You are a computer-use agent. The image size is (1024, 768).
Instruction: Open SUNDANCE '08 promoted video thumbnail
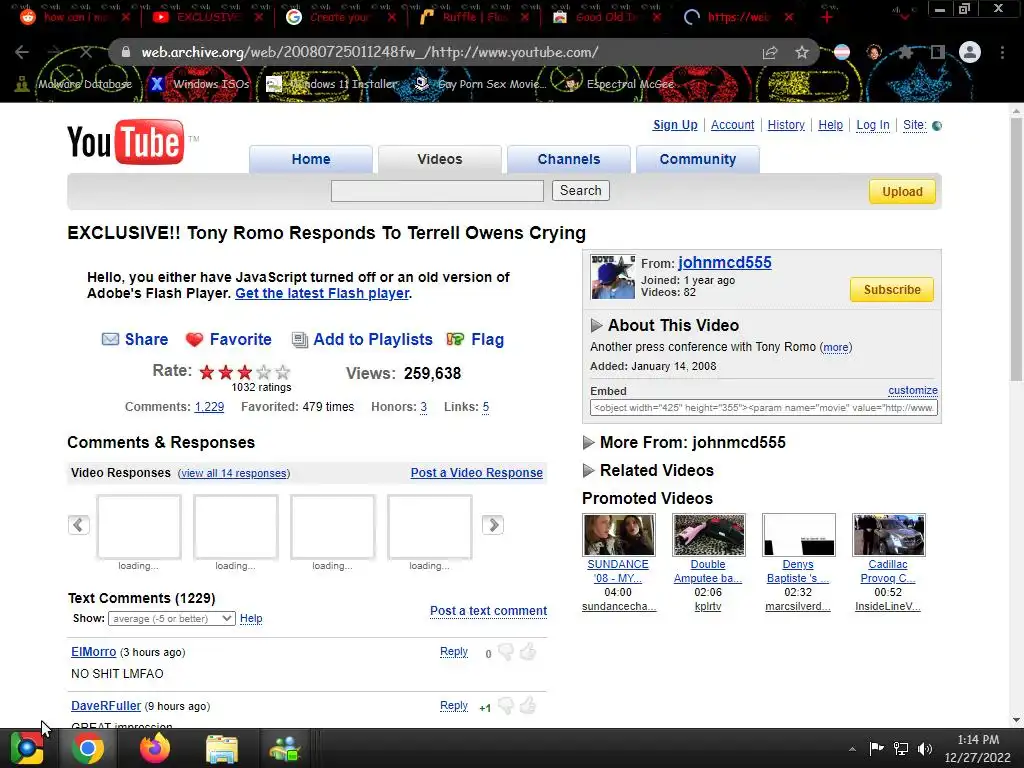coord(618,534)
